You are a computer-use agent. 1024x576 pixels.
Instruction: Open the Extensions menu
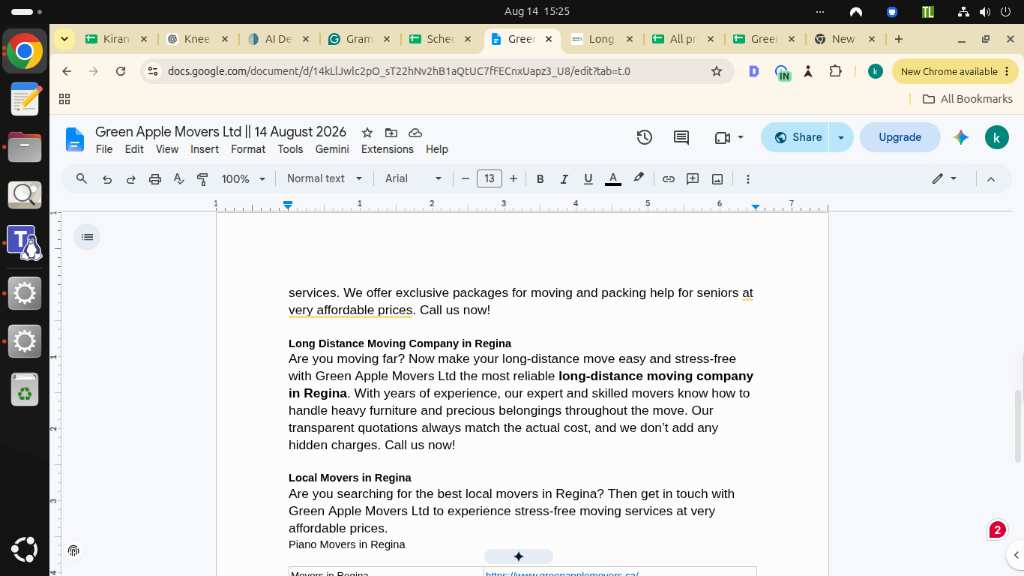[387, 149]
